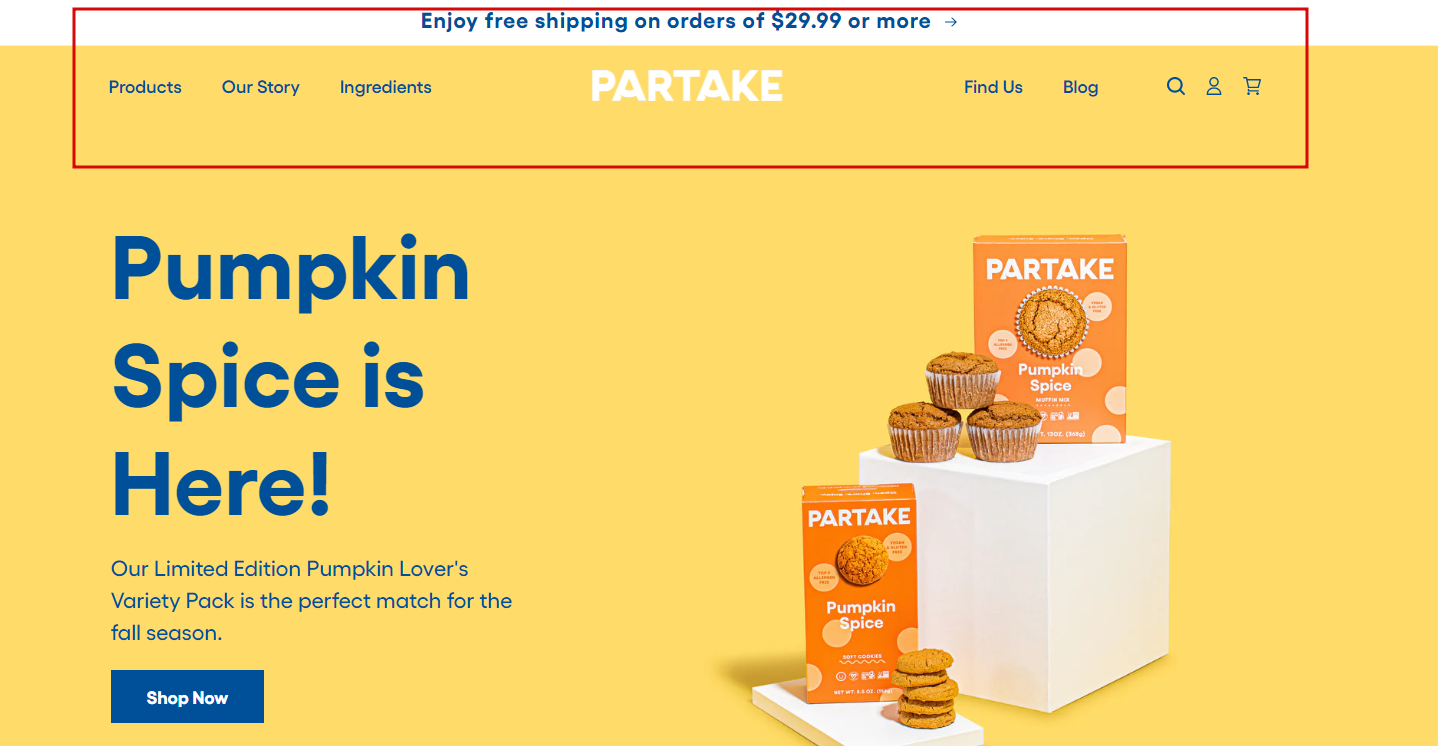
Task: Click the free shipping announcement text
Action: [x=676, y=21]
